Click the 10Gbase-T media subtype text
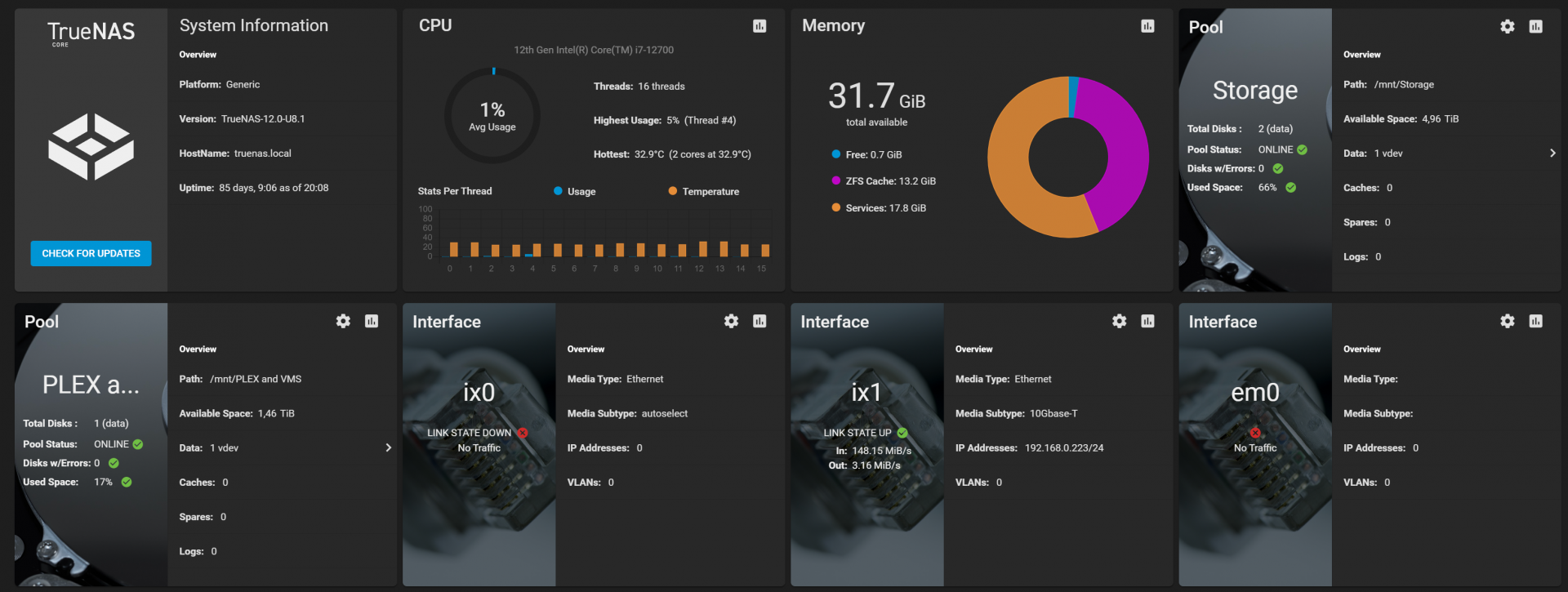 click(1053, 414)
